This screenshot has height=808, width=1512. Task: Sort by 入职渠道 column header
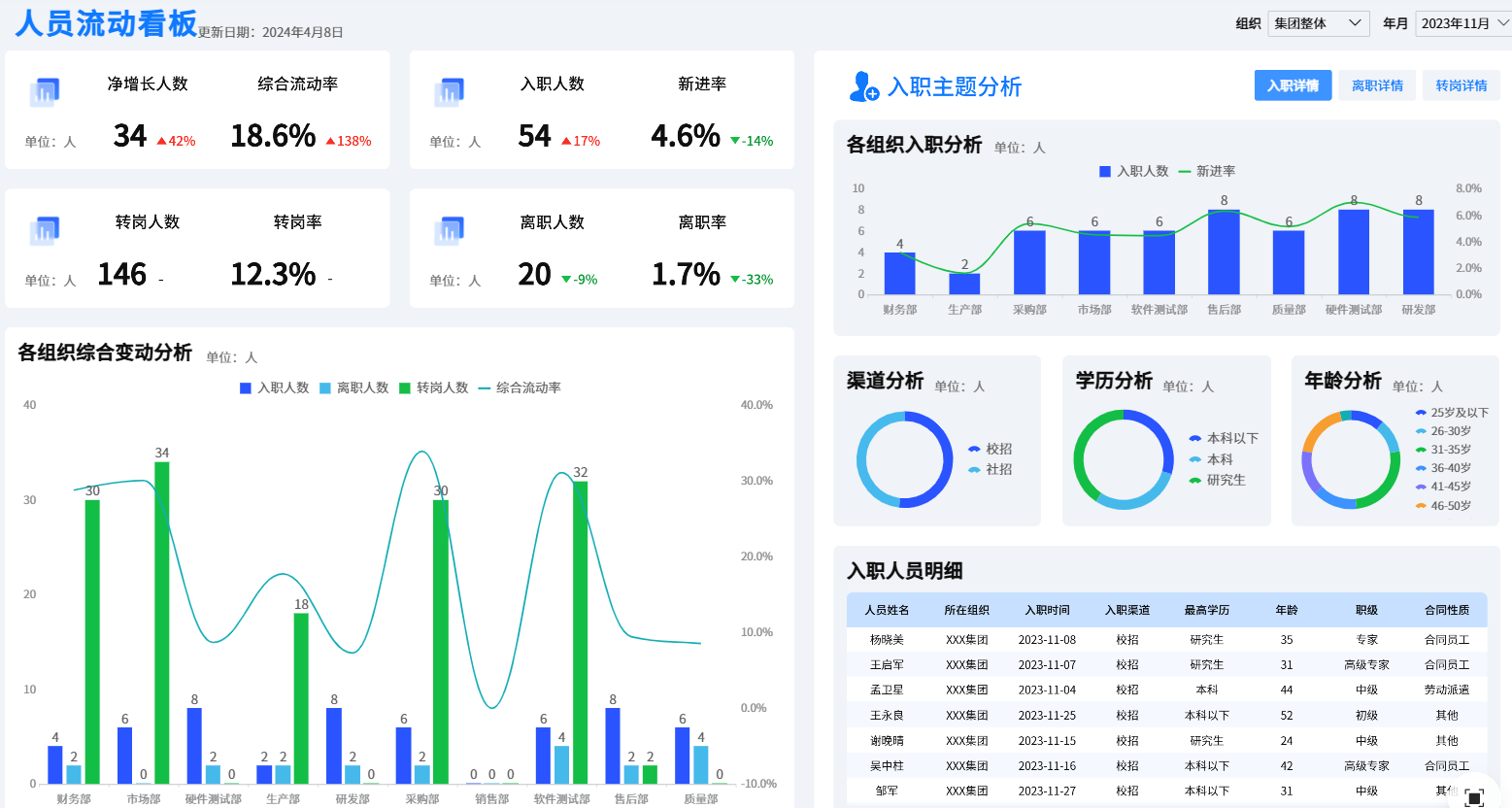1126,610
